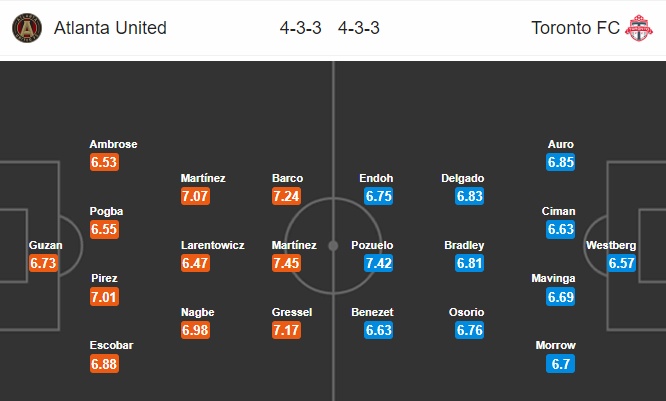Click the Atlanta United crest logo
The width and height of the screenshot is (666, 401).
point(27,28)
